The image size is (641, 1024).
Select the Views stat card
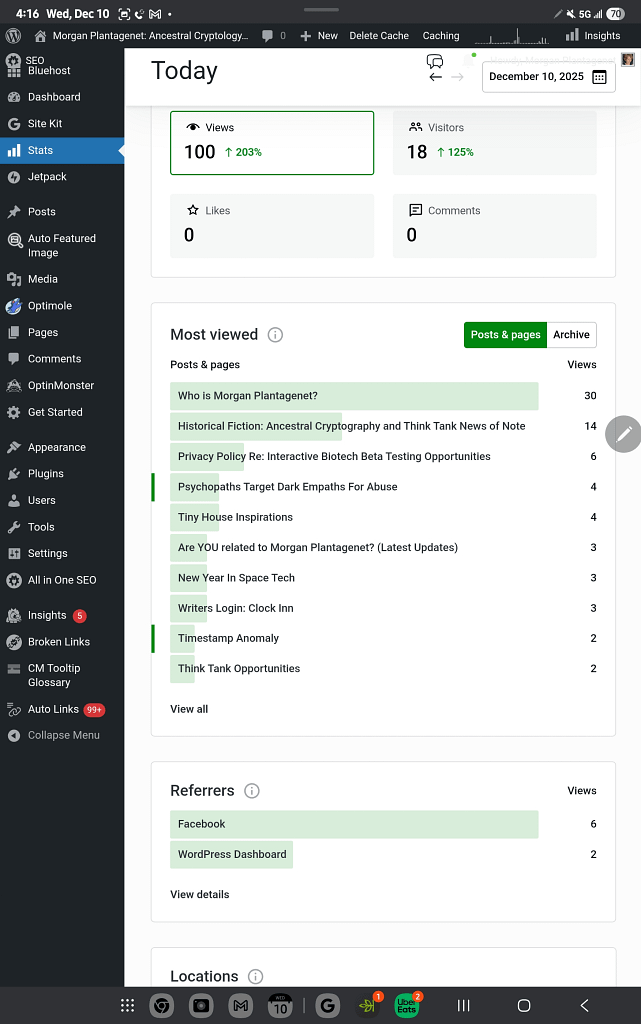tap(272, 142)
